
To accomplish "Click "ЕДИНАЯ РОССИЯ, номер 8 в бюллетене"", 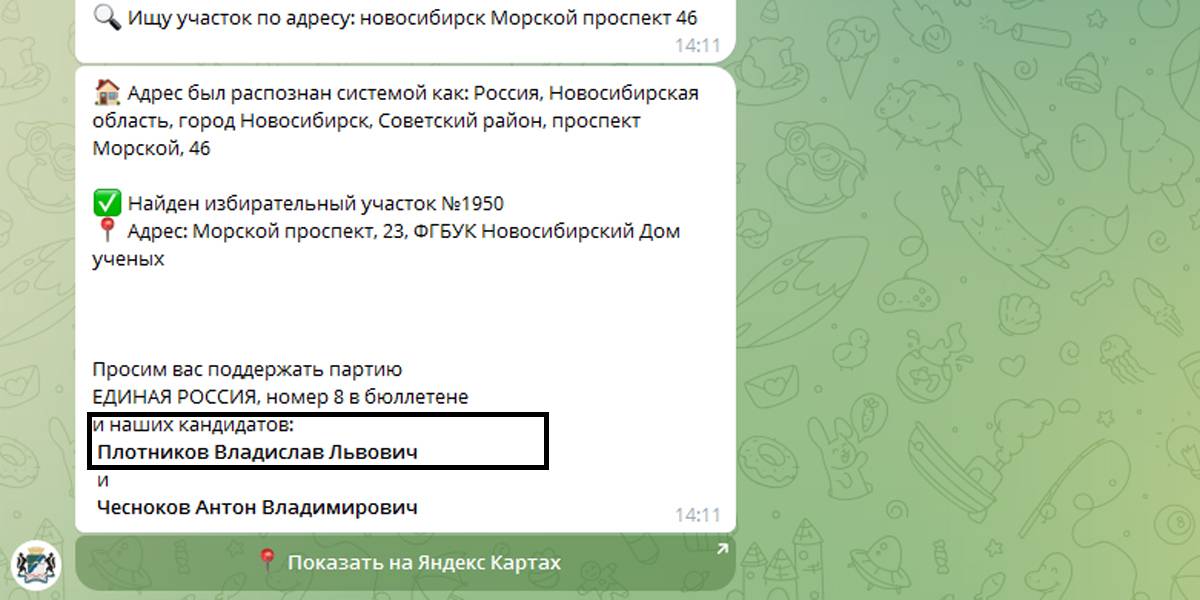I will click(280, 397).
